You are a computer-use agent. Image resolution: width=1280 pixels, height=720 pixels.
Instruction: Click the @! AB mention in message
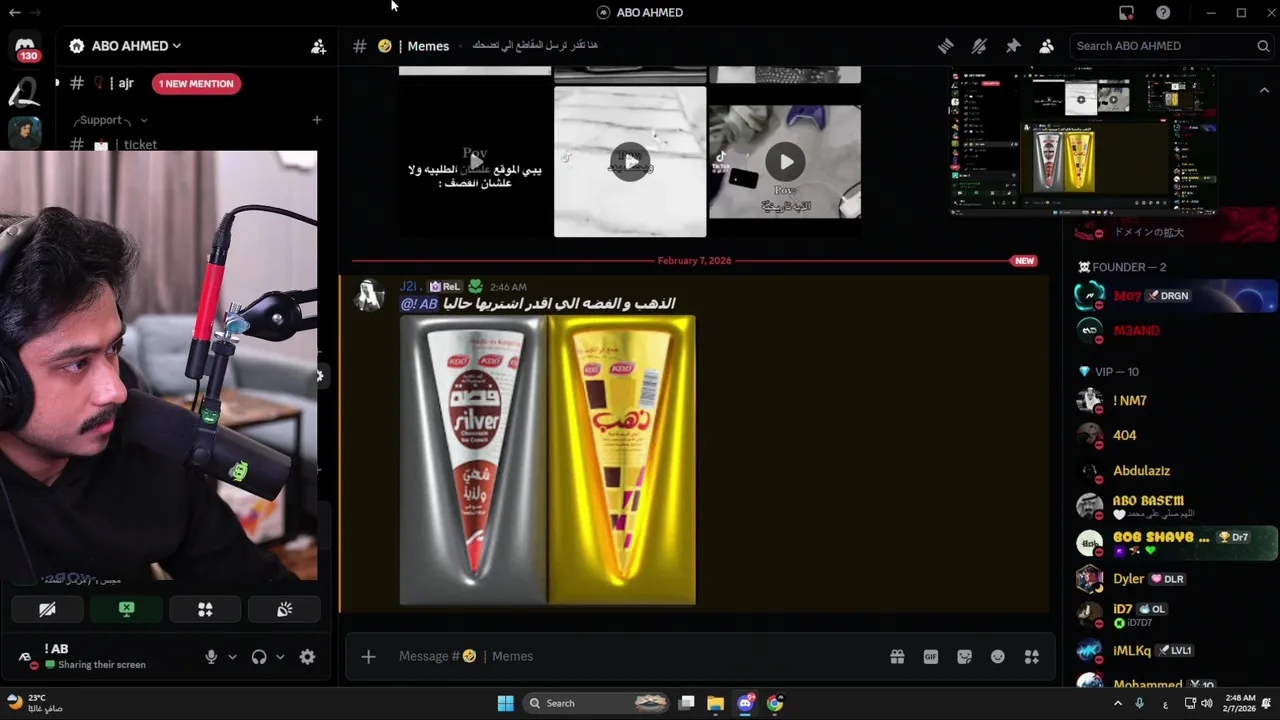coord(419,304)
